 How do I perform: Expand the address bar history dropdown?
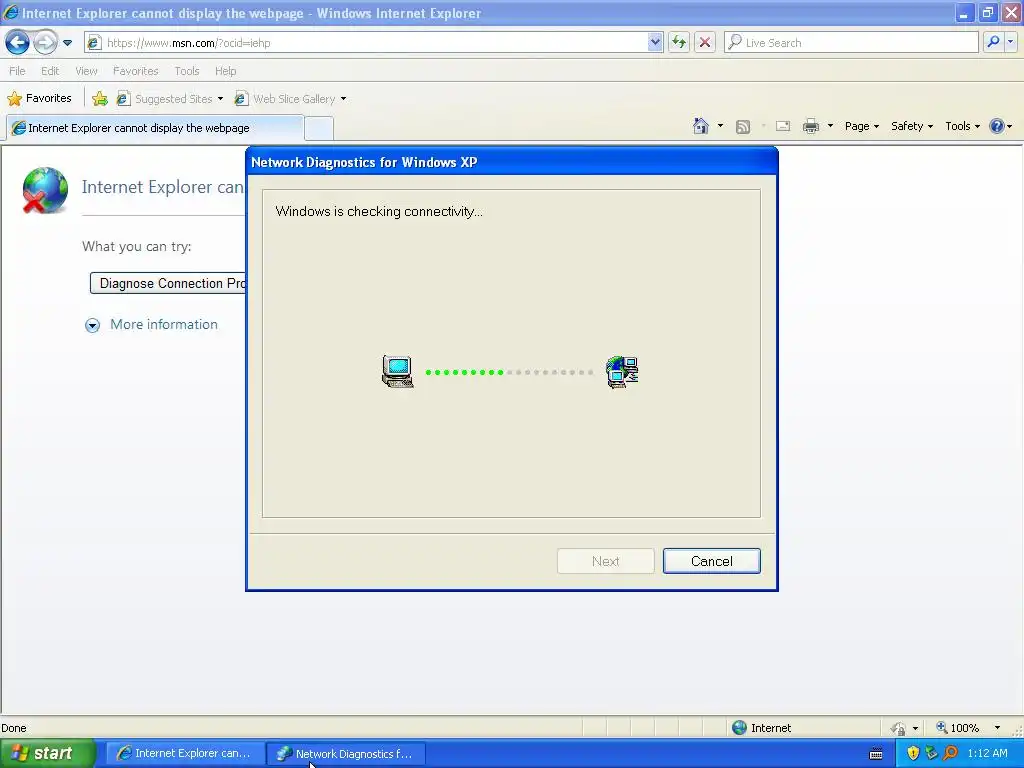(655, 43)
